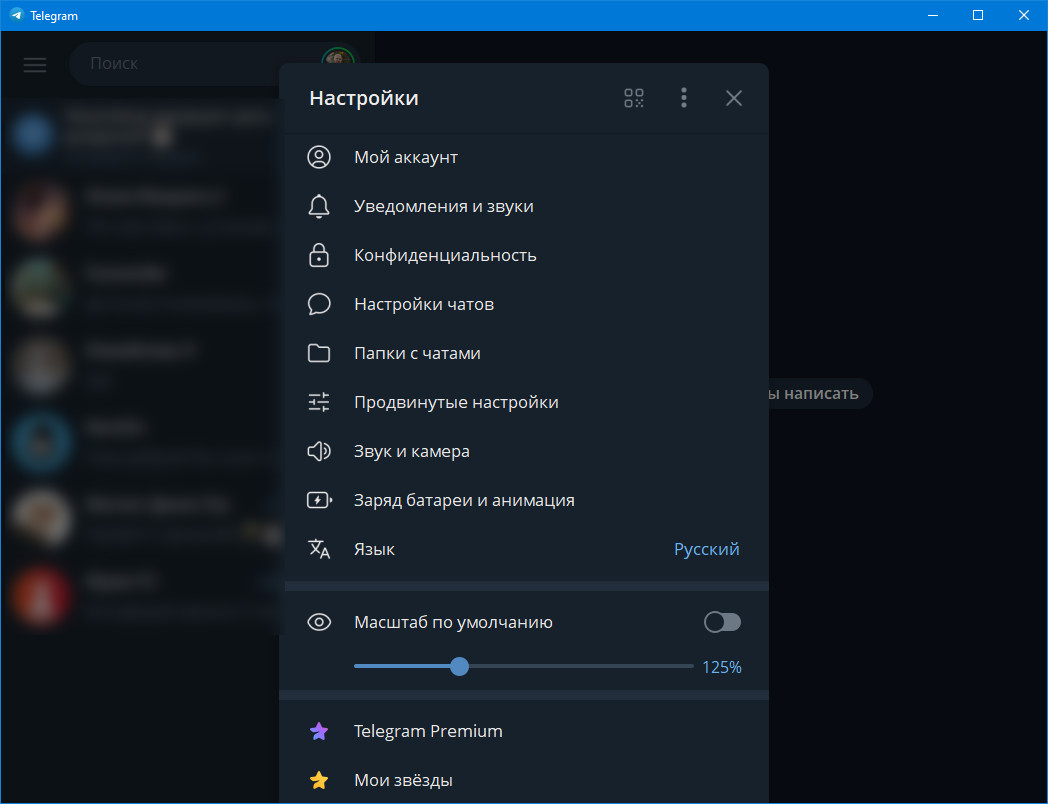Click the Поиск search field
The height and width of the screenshot is (804, 1048).
click(x=194, y=63)
